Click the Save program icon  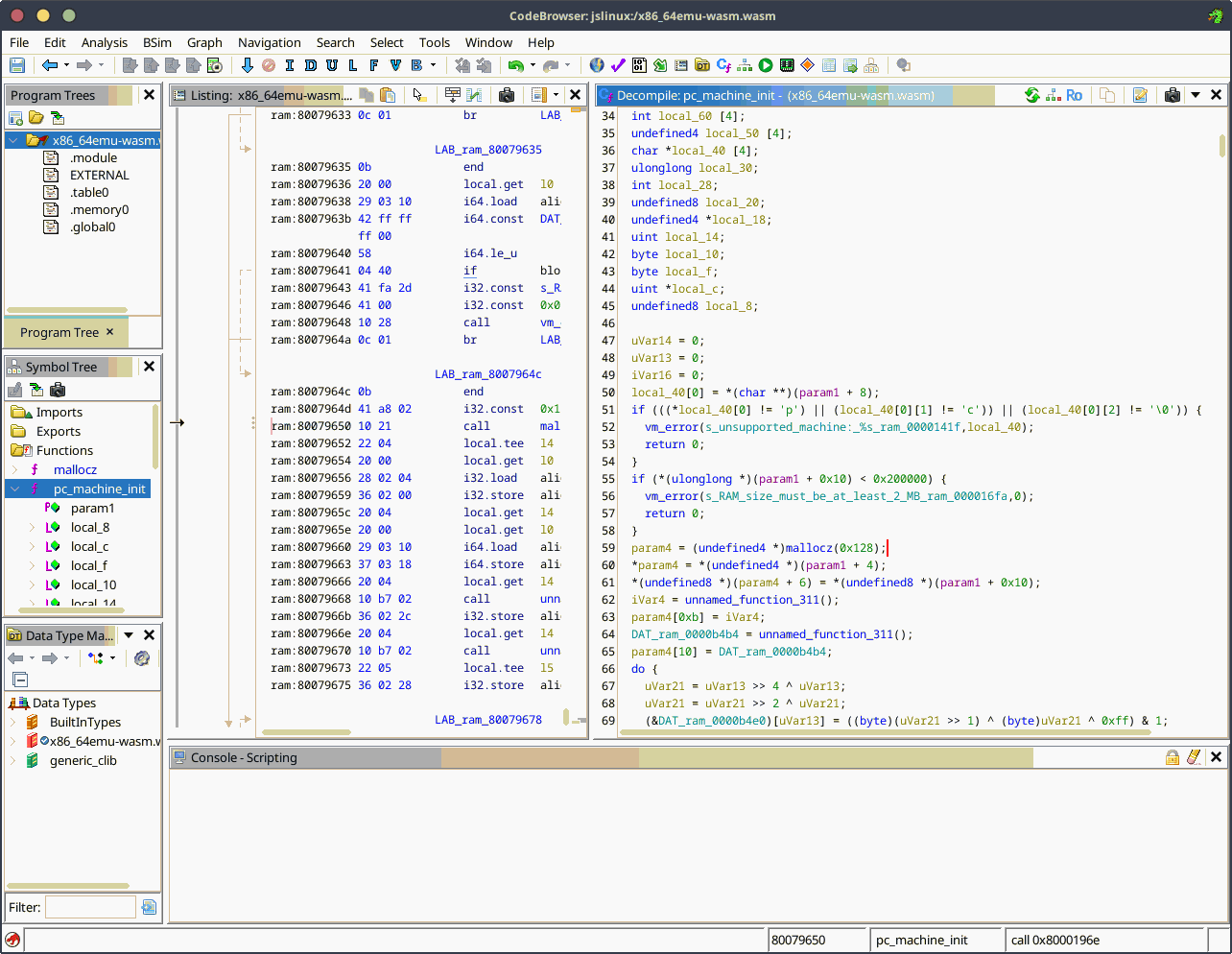17,65
